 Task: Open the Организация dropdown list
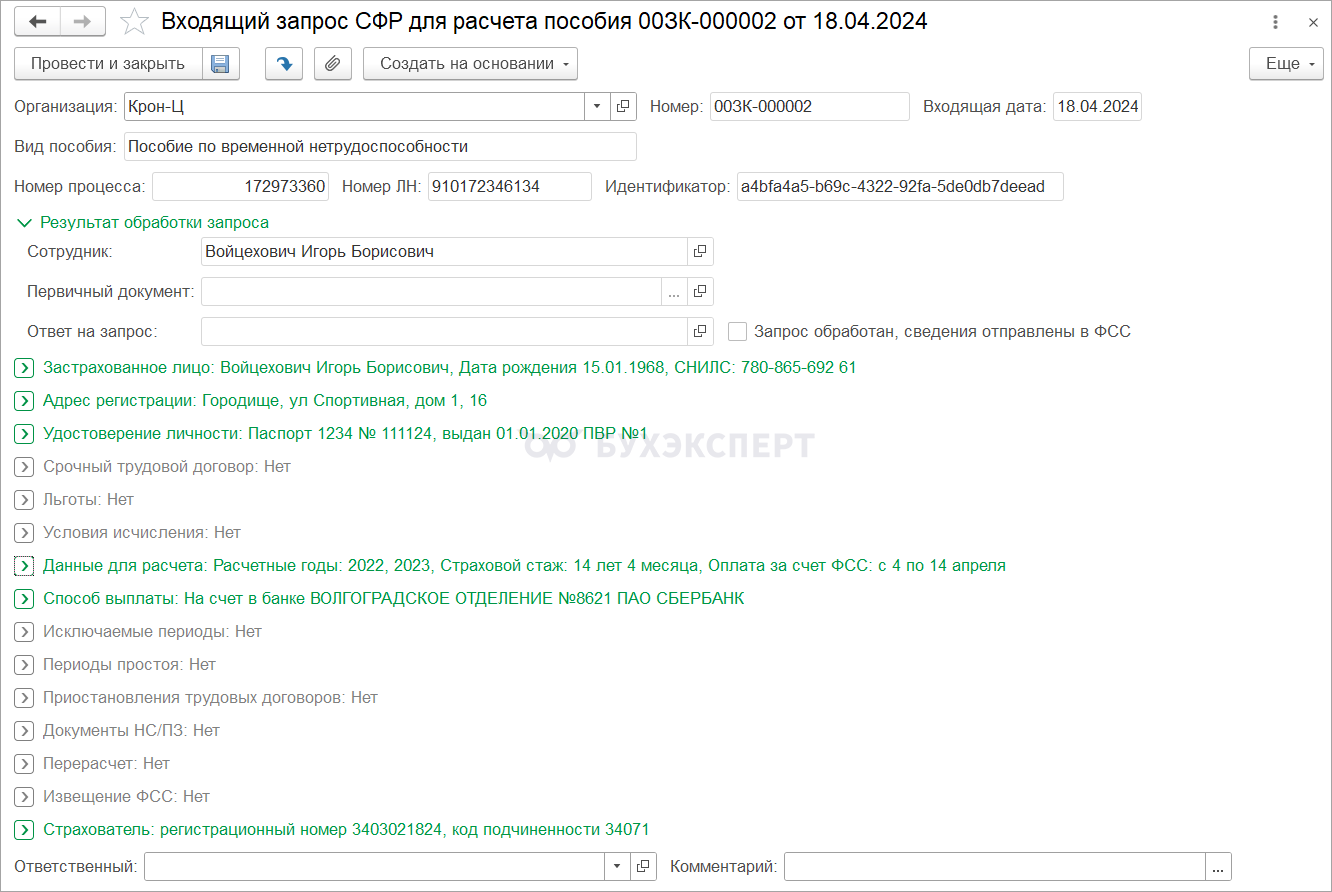(597, 106)
